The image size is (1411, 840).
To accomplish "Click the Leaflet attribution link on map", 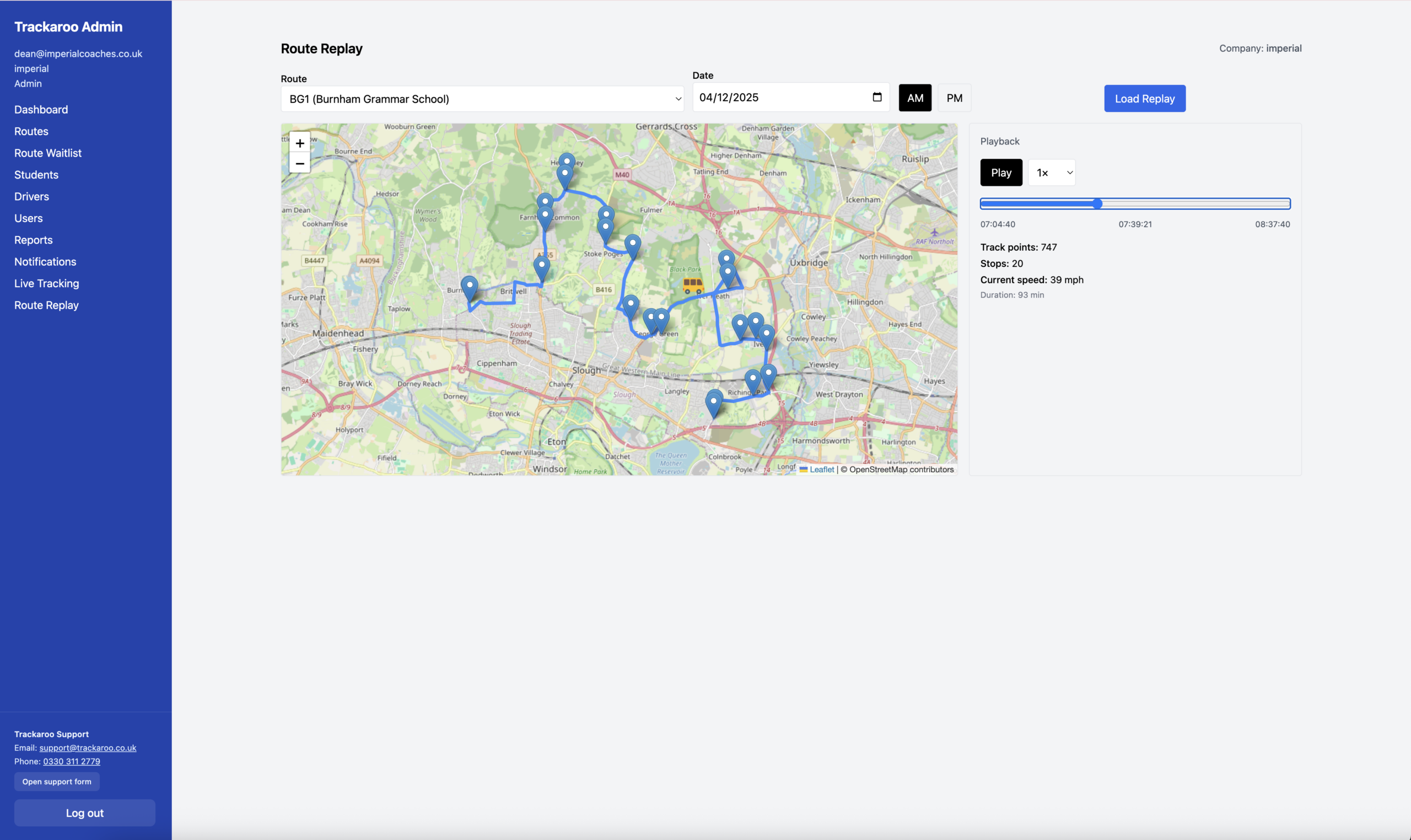I will click(x=821, y=469).
